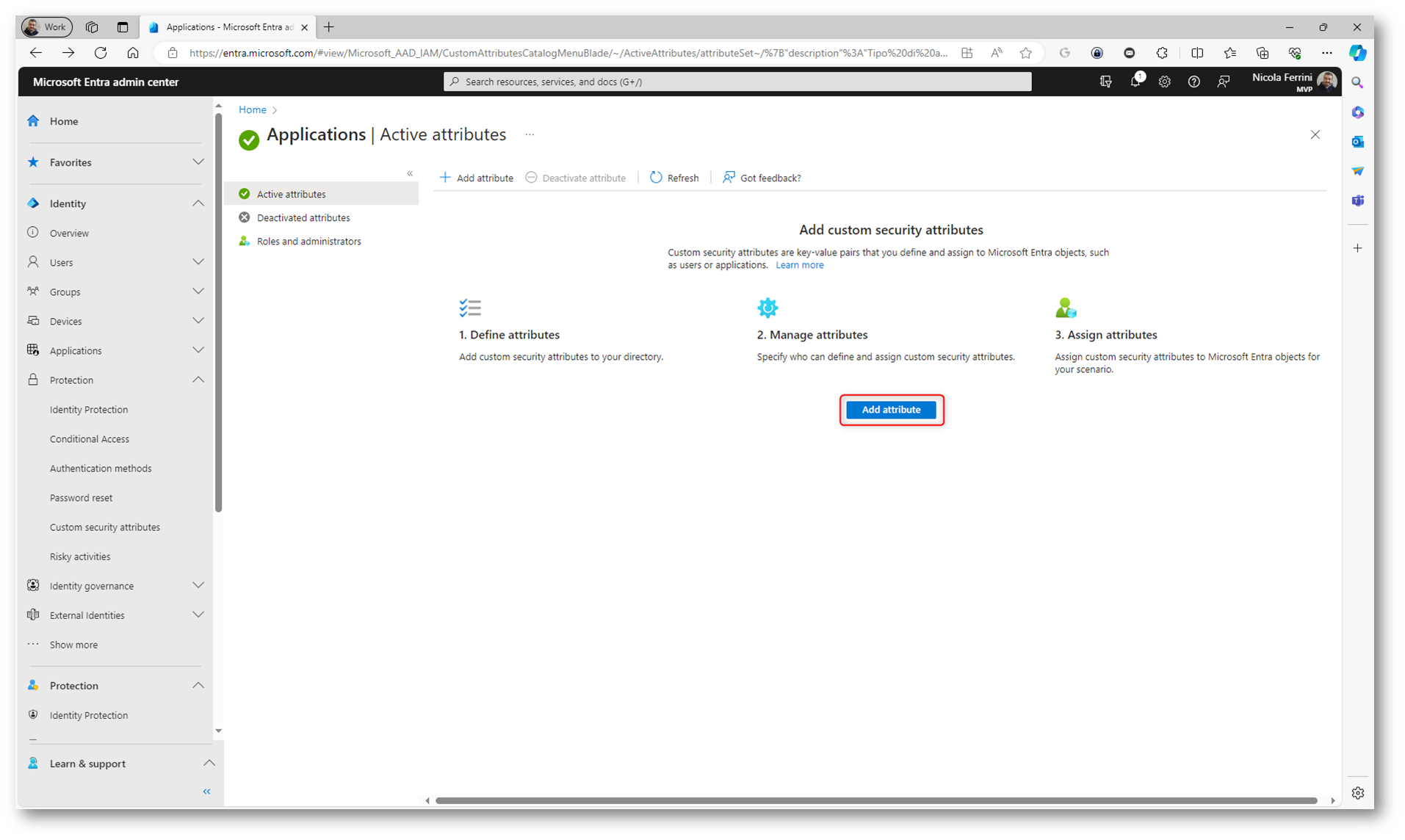Click the Deactivate attribute toolbar item
The width and height of the screenshot is (1405, 840).
tap(576, 178)
